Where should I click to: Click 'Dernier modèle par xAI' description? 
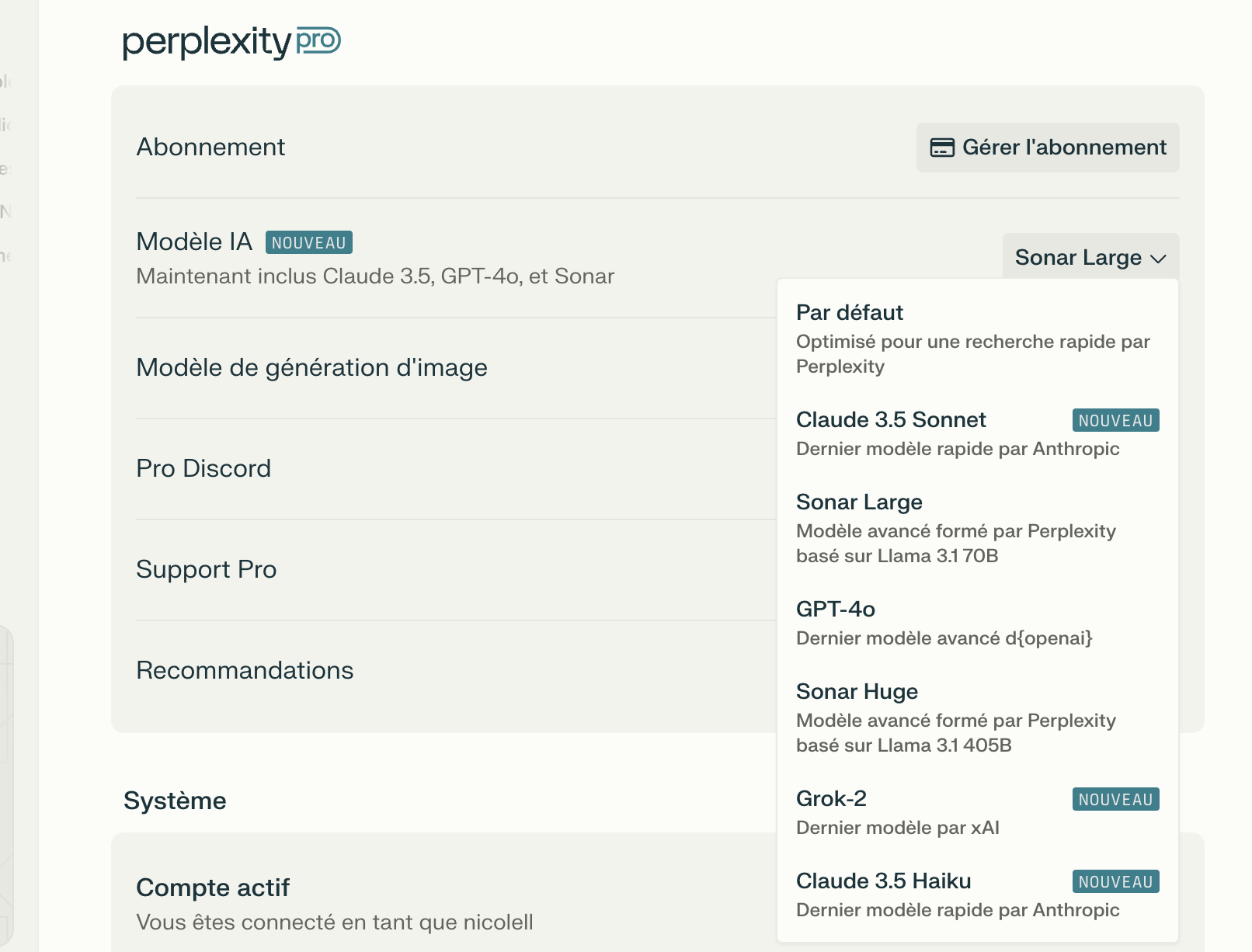[x=898, y=828]
